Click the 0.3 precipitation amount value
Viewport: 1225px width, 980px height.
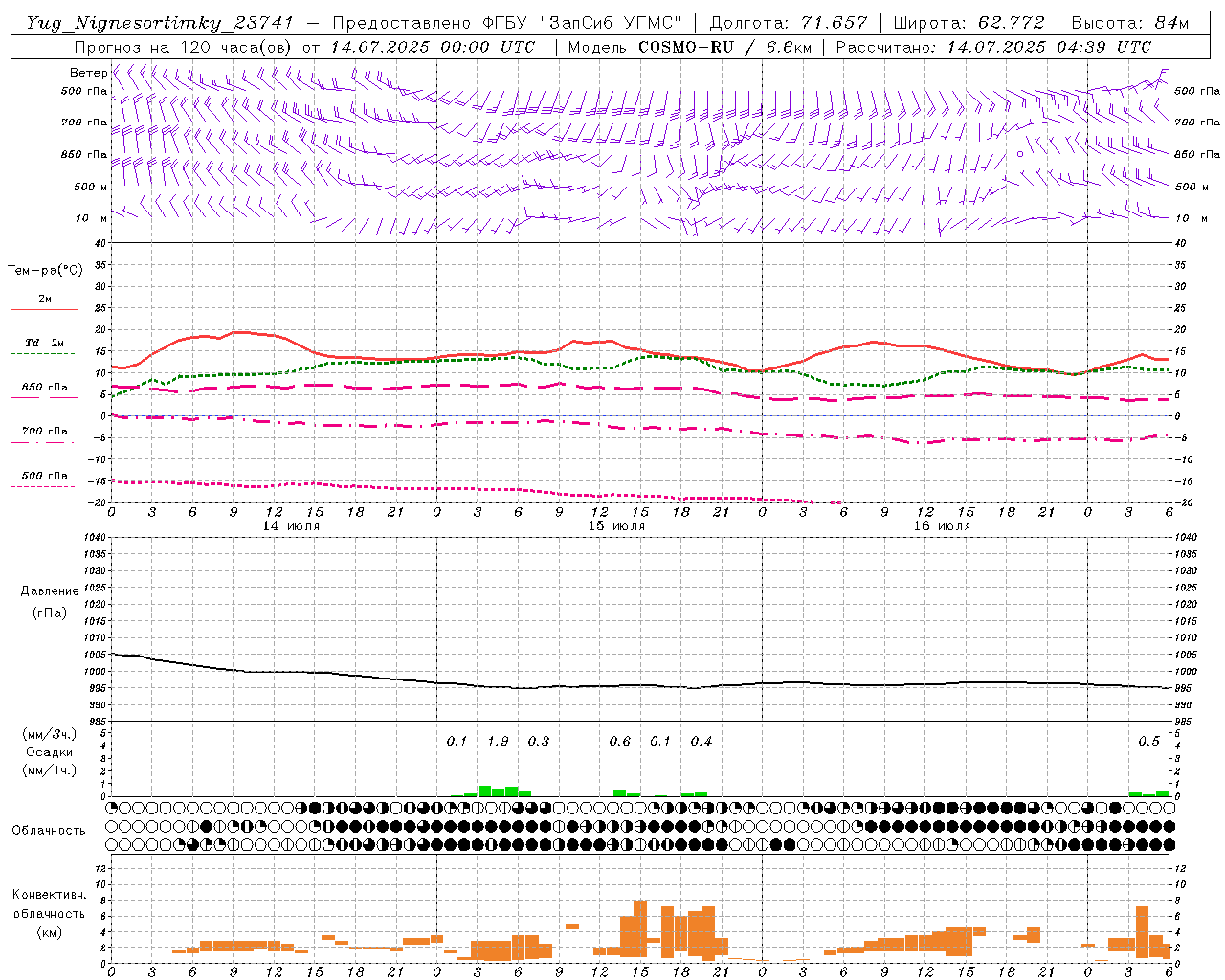539,741
